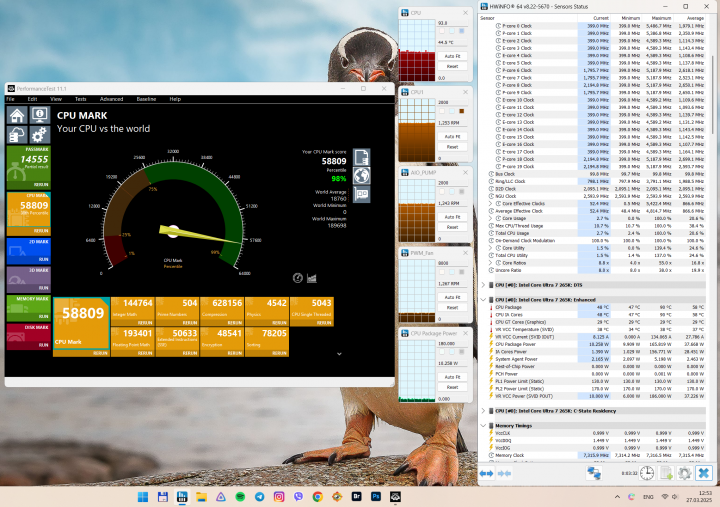The height and width of the screenshot is (507, 720).
Task: Open the system information monitor icon
Action: 40,115
